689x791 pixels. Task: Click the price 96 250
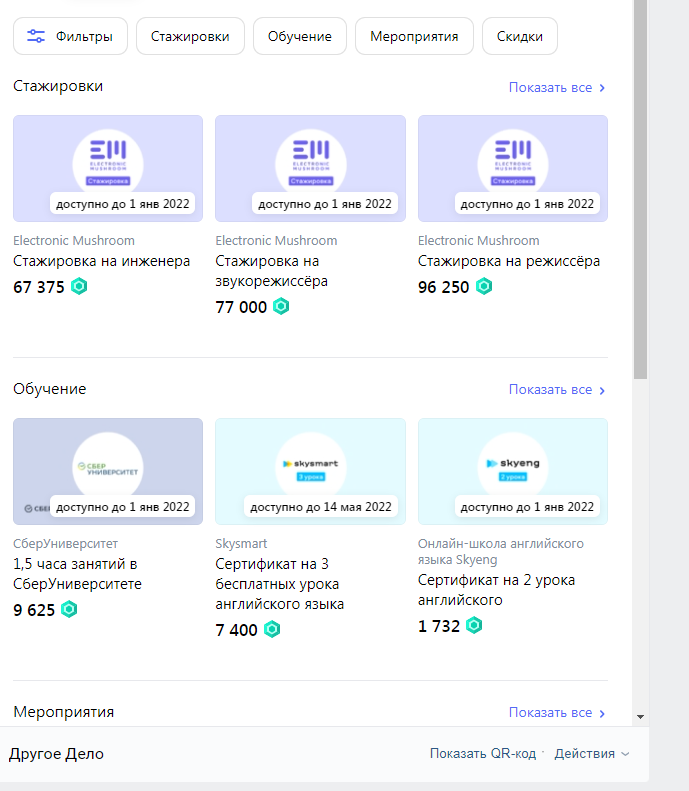coord(443,287)
